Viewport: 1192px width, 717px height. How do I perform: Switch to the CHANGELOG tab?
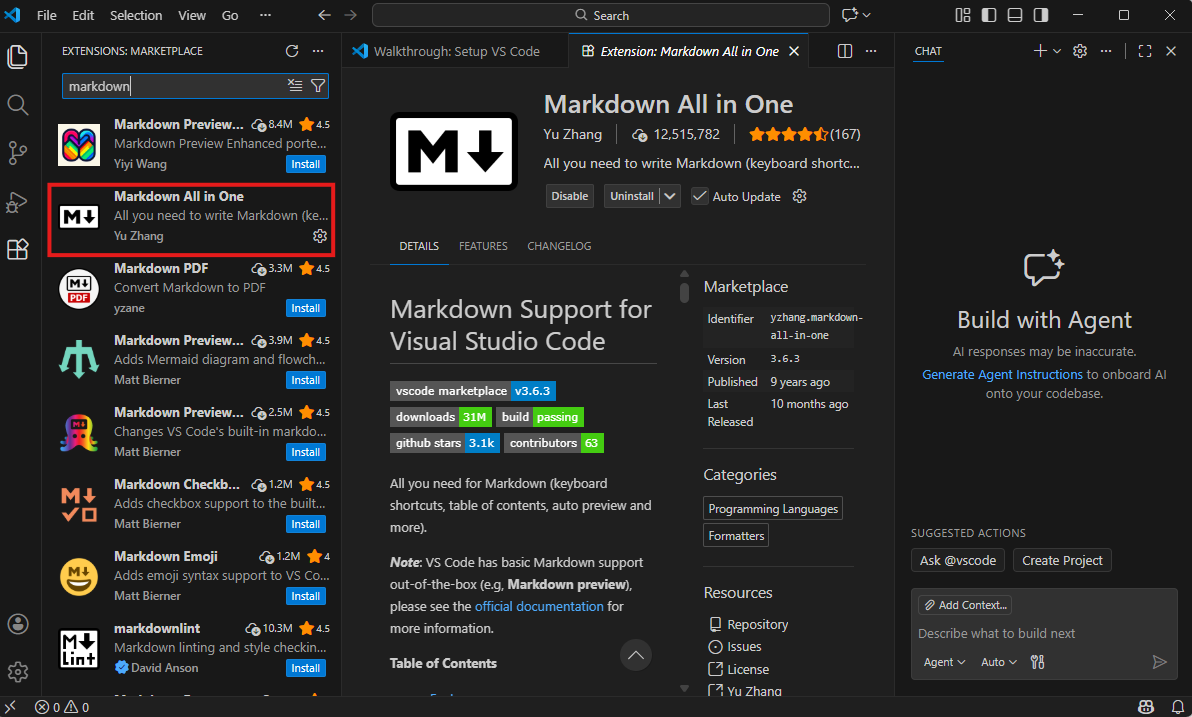pyautogui.click(x=559, y=246)
